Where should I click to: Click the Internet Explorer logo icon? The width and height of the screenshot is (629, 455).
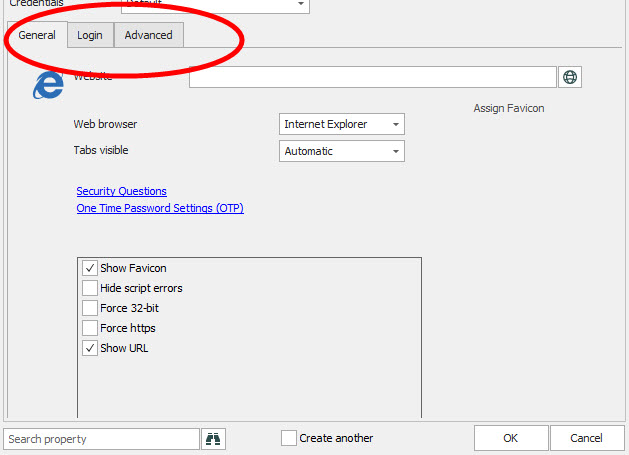(47, 86)
